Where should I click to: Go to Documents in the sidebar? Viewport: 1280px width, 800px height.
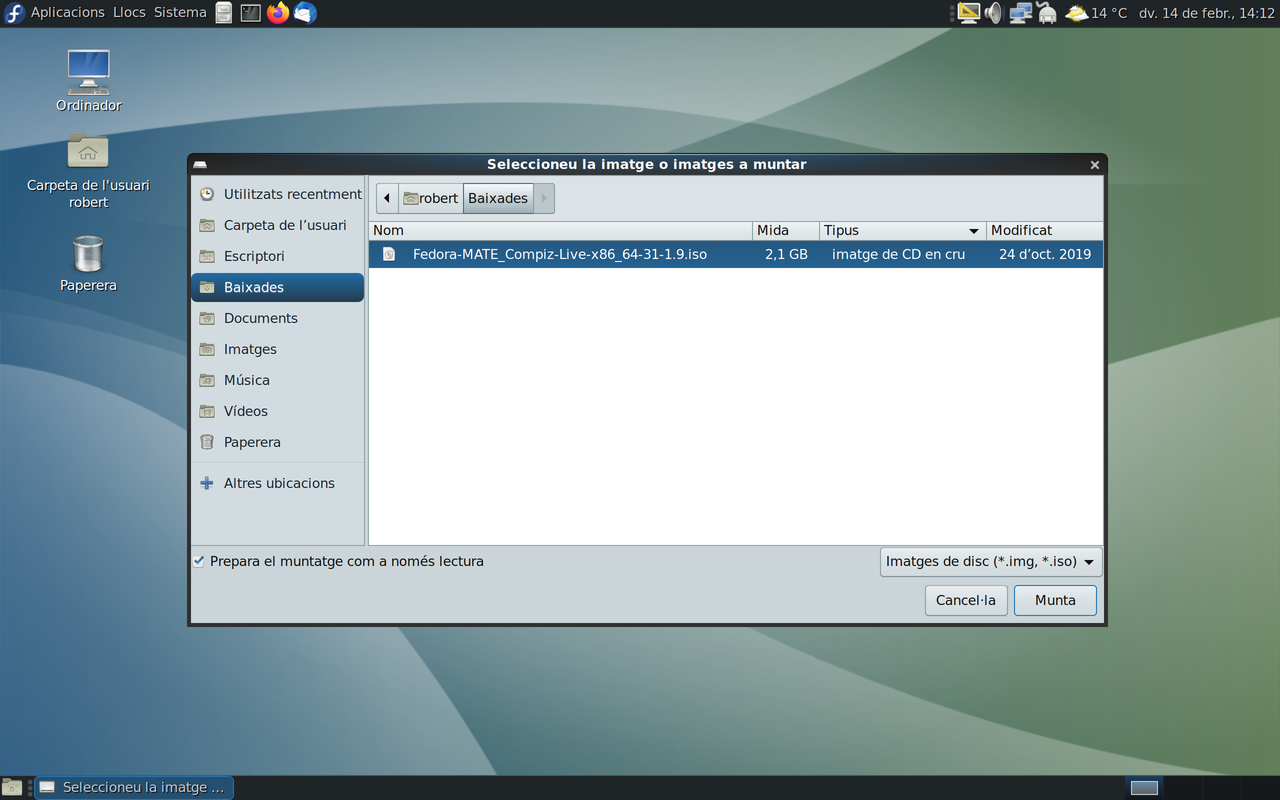277,318
